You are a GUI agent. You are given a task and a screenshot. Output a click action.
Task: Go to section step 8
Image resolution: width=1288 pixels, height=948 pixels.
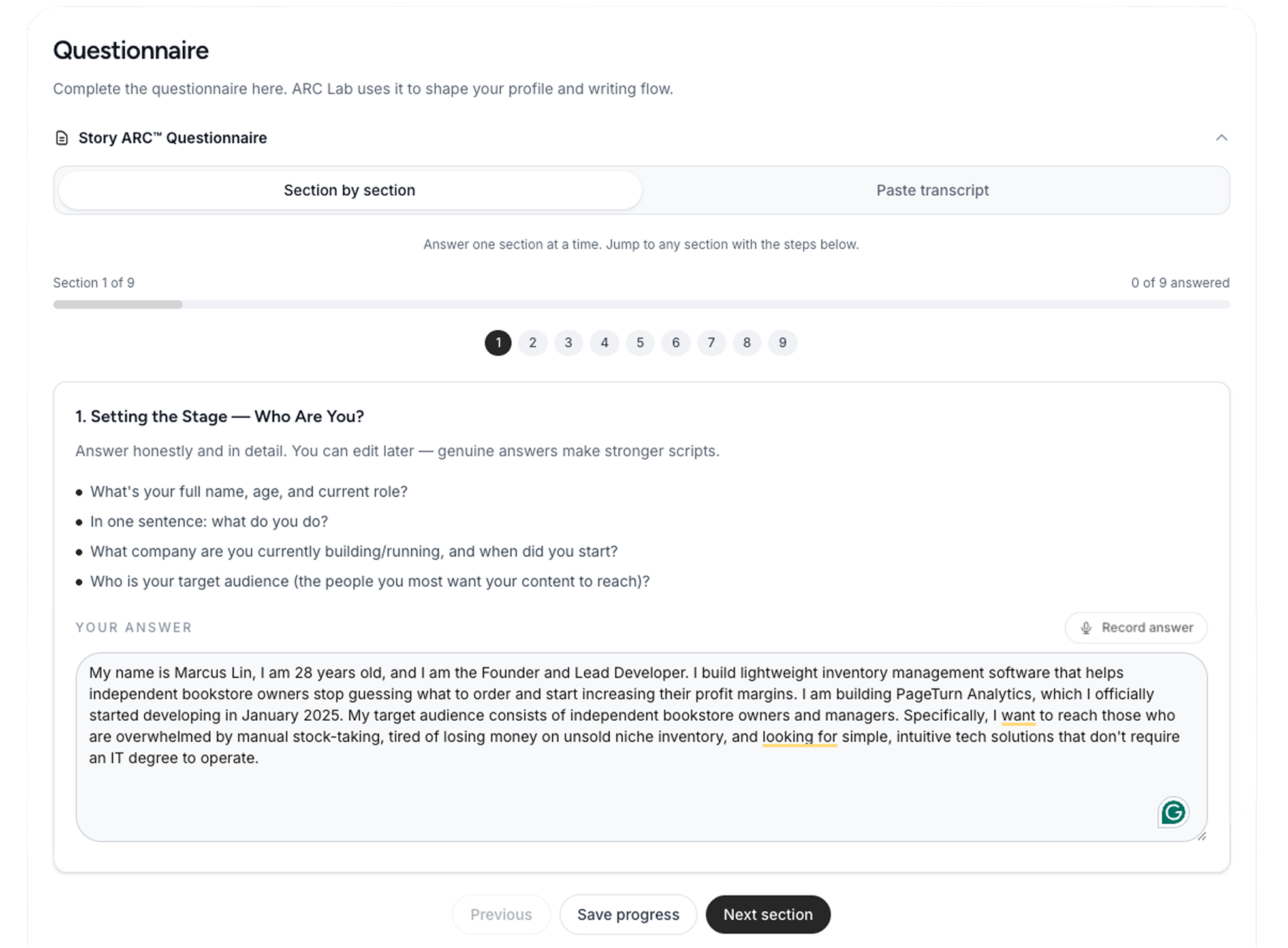pyautogui.click(x=747, y=343)
